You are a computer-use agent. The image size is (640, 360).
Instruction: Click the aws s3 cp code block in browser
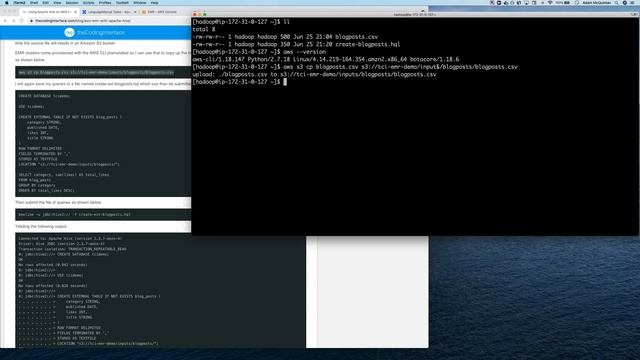103,72
